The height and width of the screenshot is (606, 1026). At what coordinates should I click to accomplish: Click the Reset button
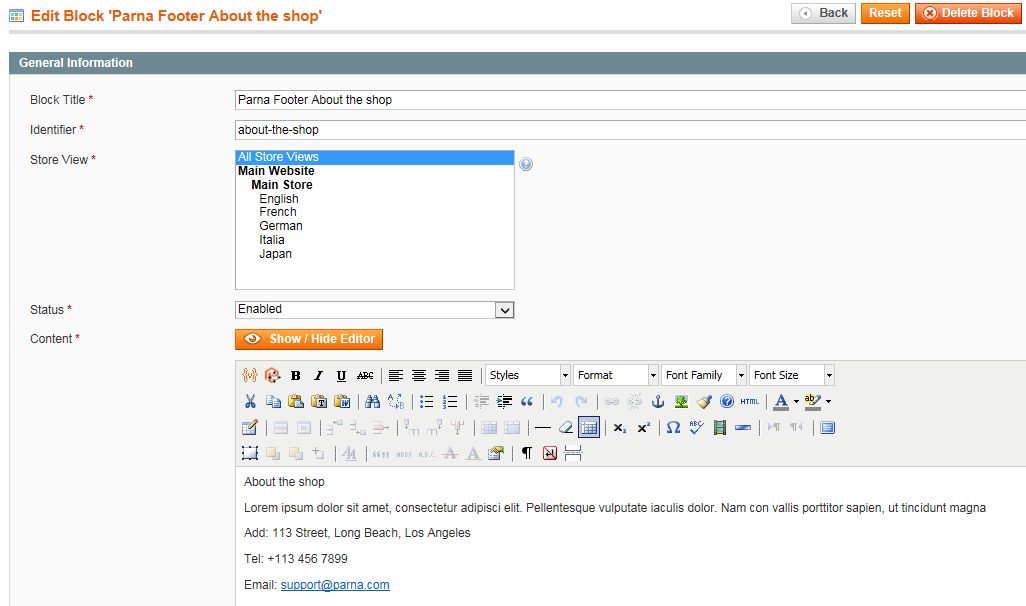coord(885,13)
